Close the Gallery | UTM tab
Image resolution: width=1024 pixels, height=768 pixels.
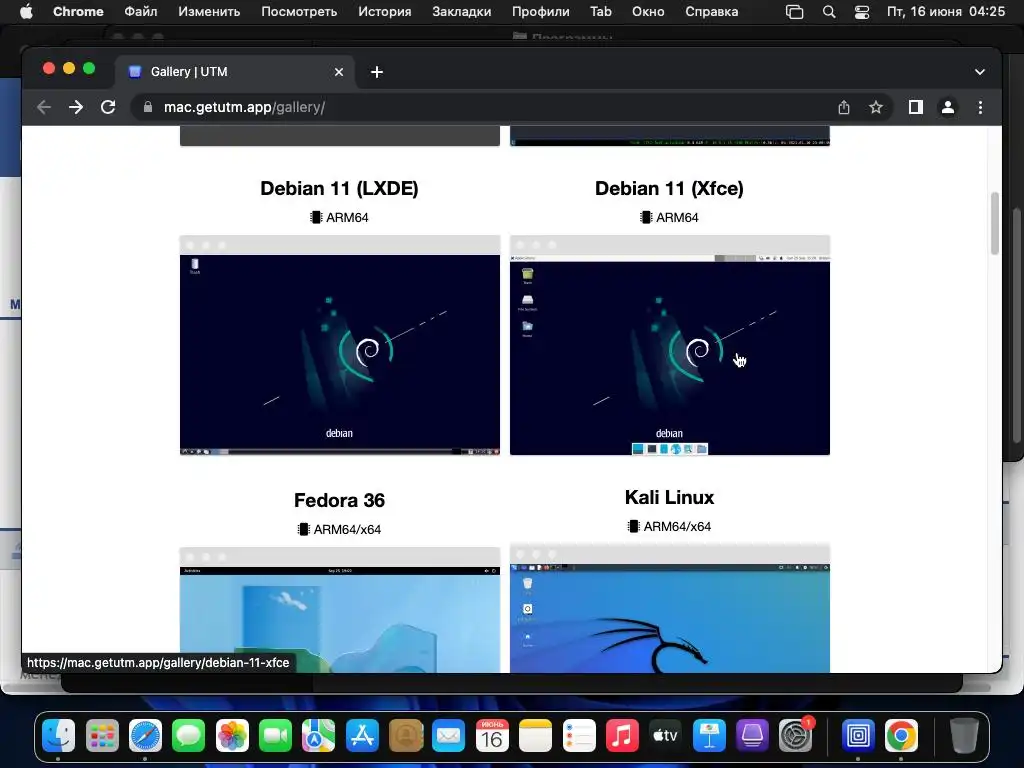tap(338, 72)
